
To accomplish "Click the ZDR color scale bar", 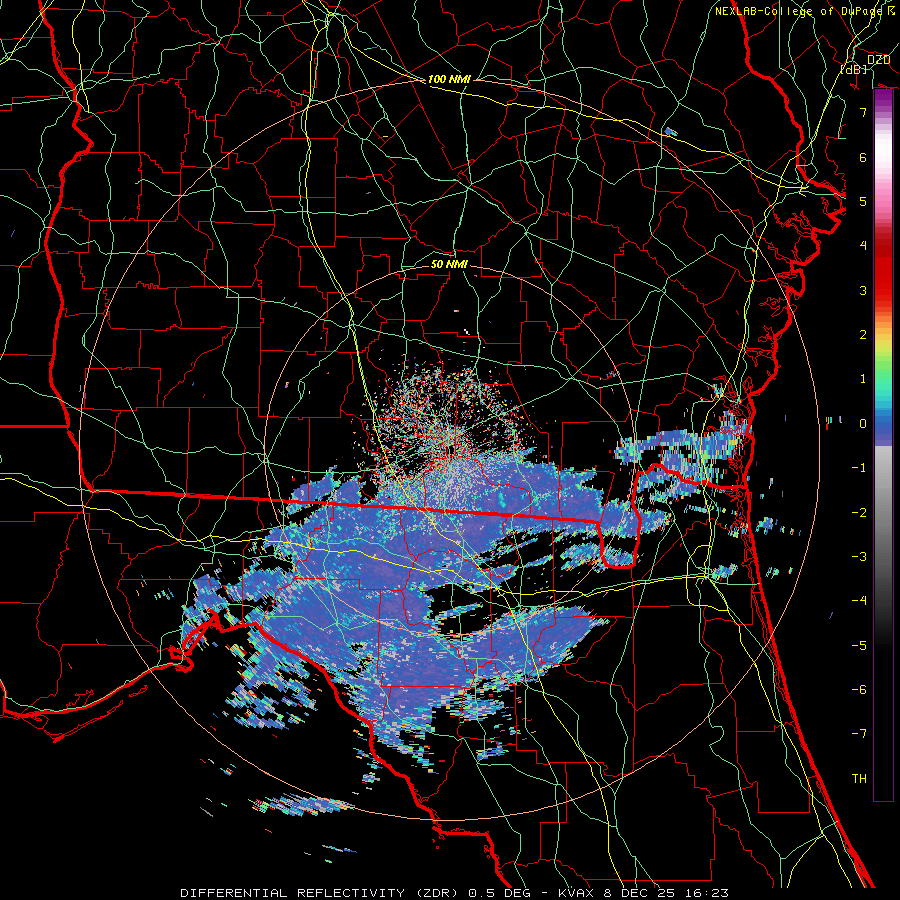I will click(x=883, y=445).
